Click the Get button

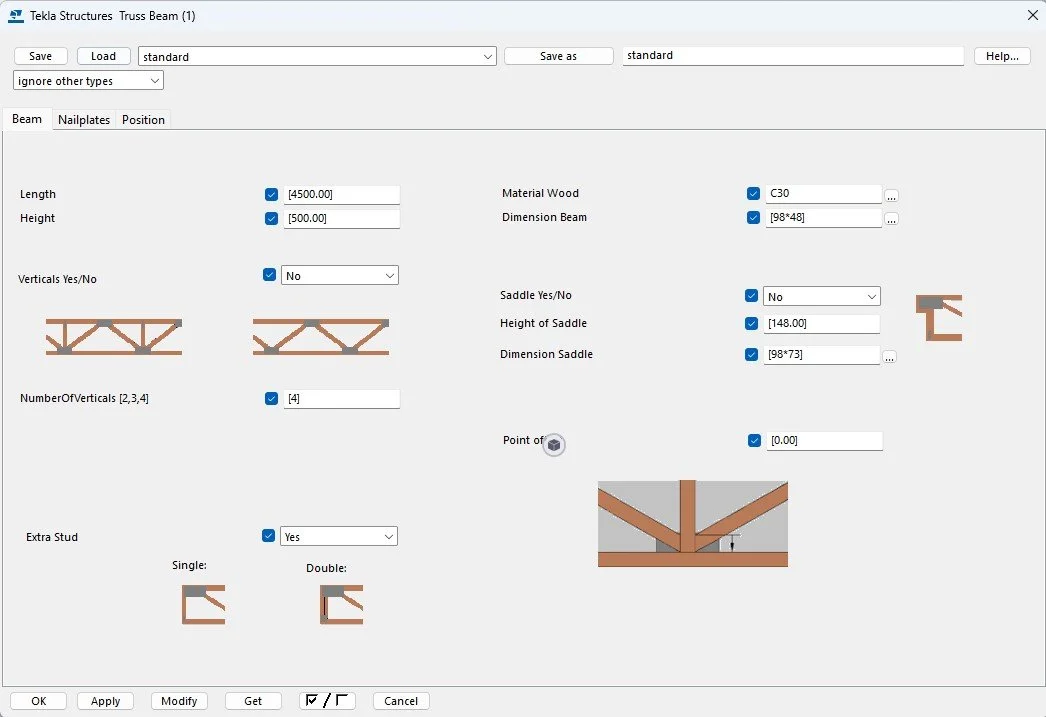point(253,701)
